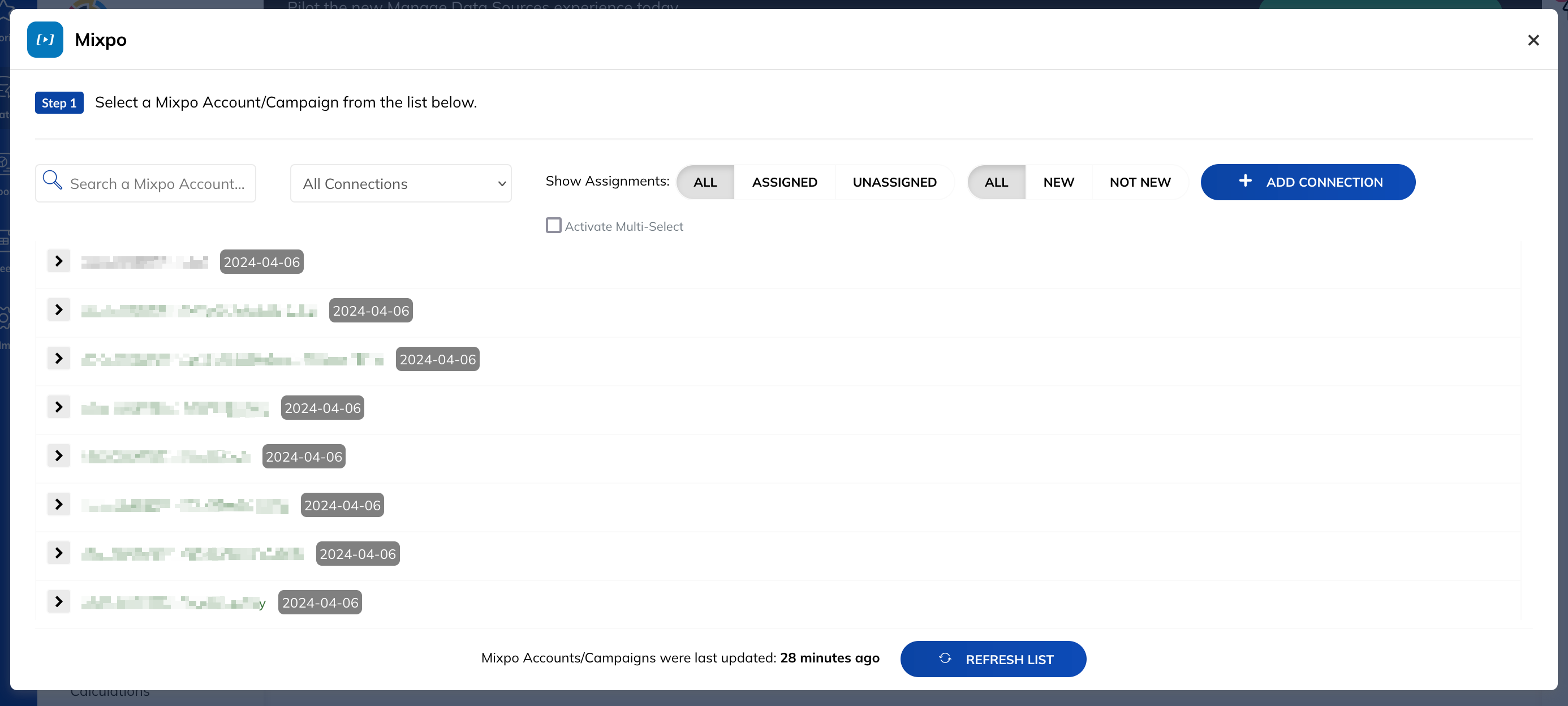Click the '28 minutes ago' text
This screenshot has height=706, width=1568.
pos(830,658)
